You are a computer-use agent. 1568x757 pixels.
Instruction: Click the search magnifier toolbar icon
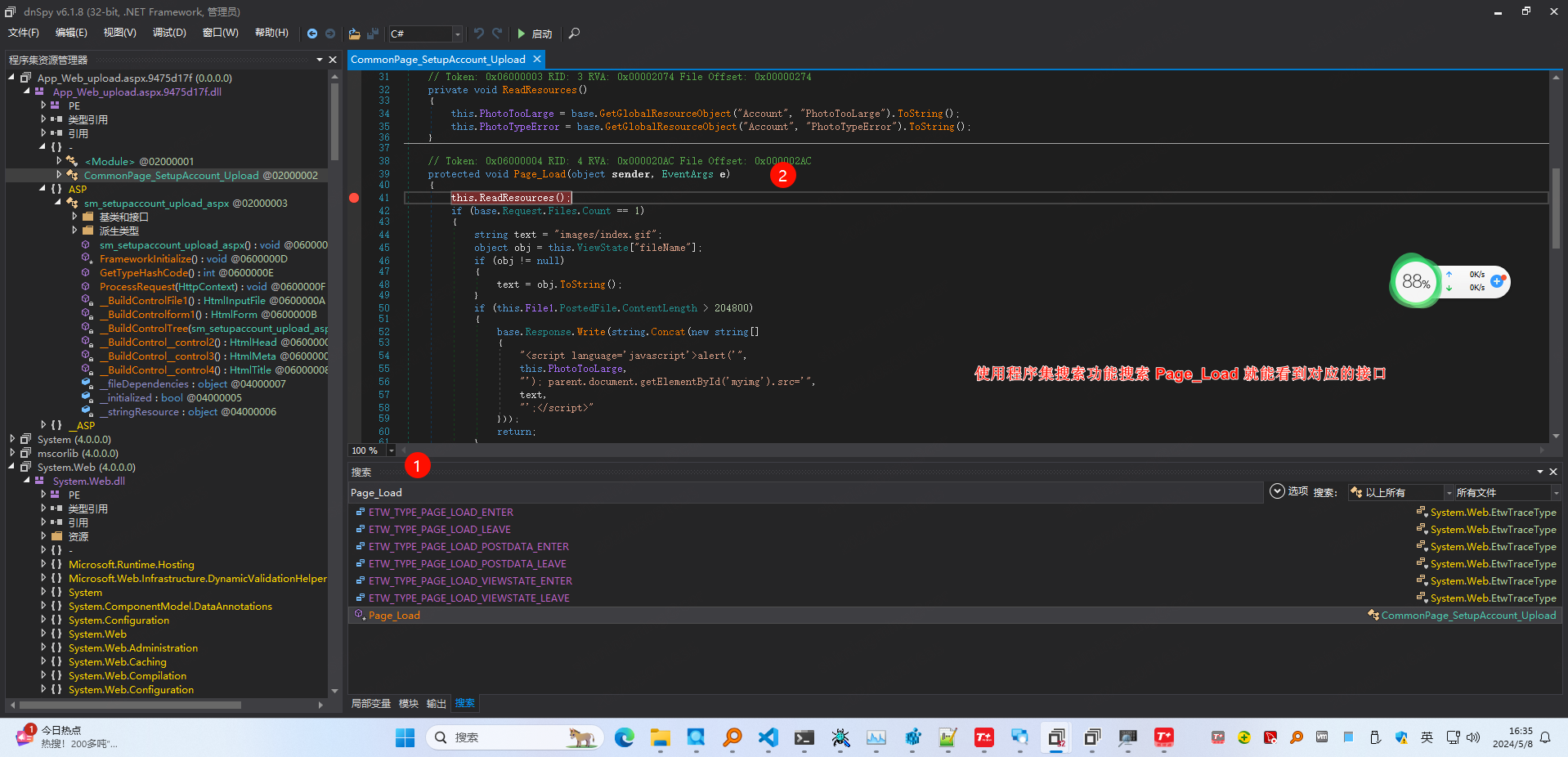click(574, 34)
